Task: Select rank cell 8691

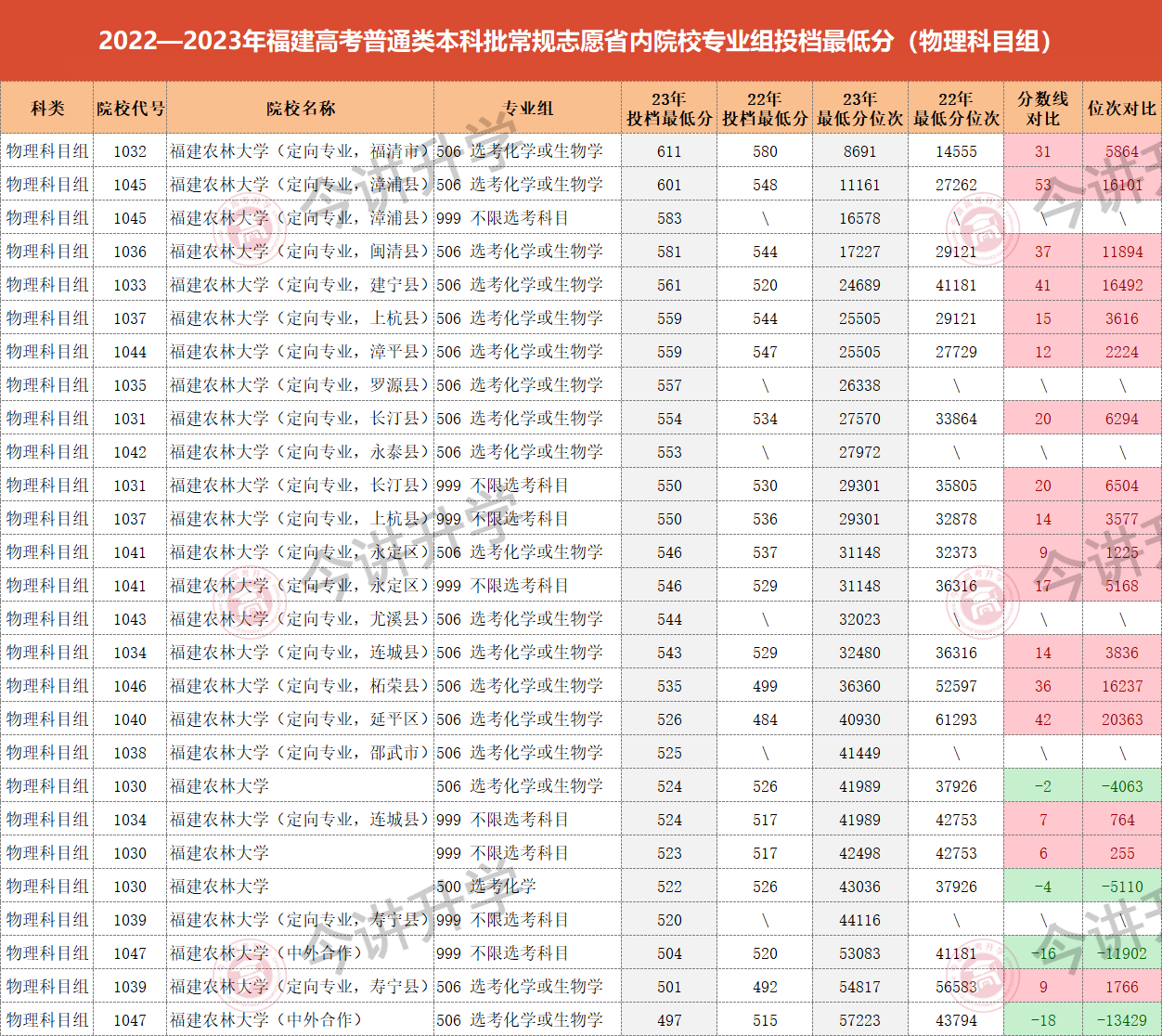Action: click(x=860, y=151)
